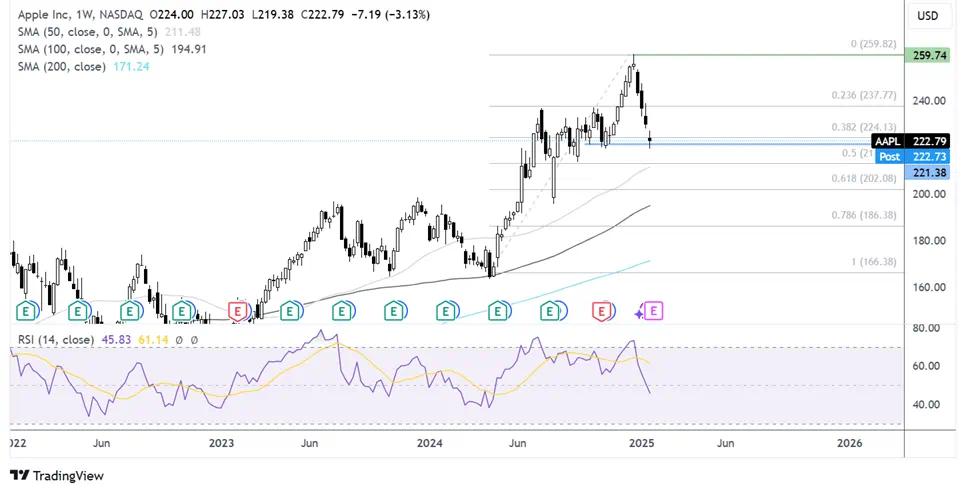Click the 240.00 price axis label
969x493 pixels.
point(929,101)
